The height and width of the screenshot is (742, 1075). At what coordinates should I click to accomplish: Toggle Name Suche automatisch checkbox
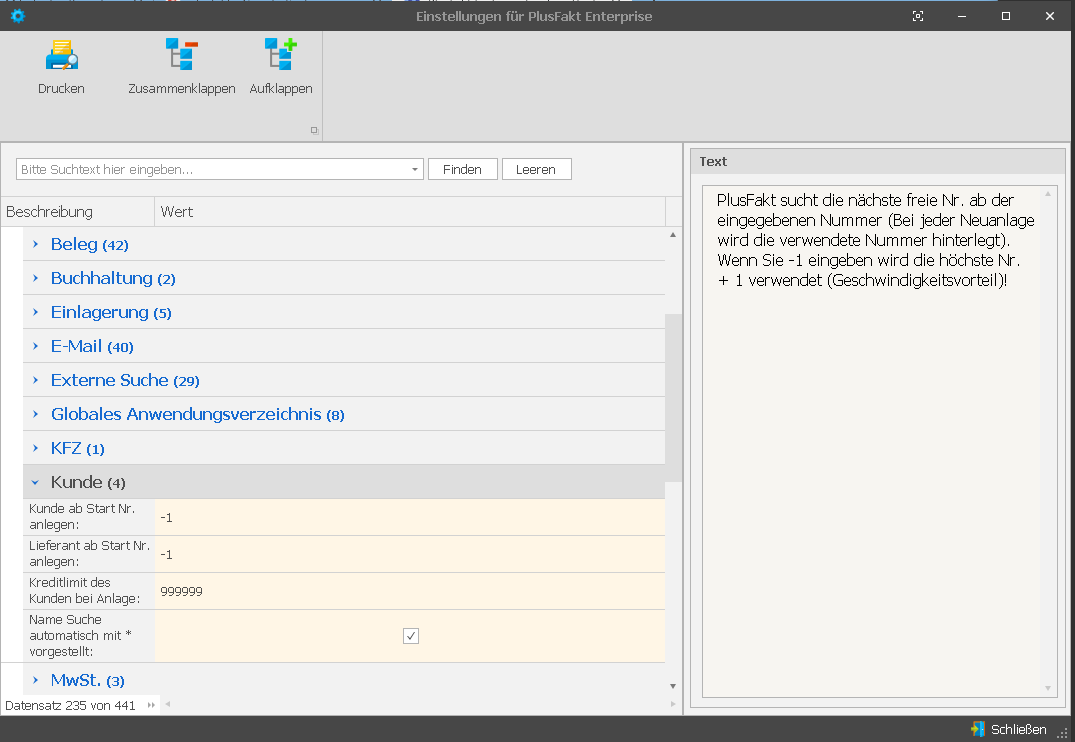click(x=411, y=636)
